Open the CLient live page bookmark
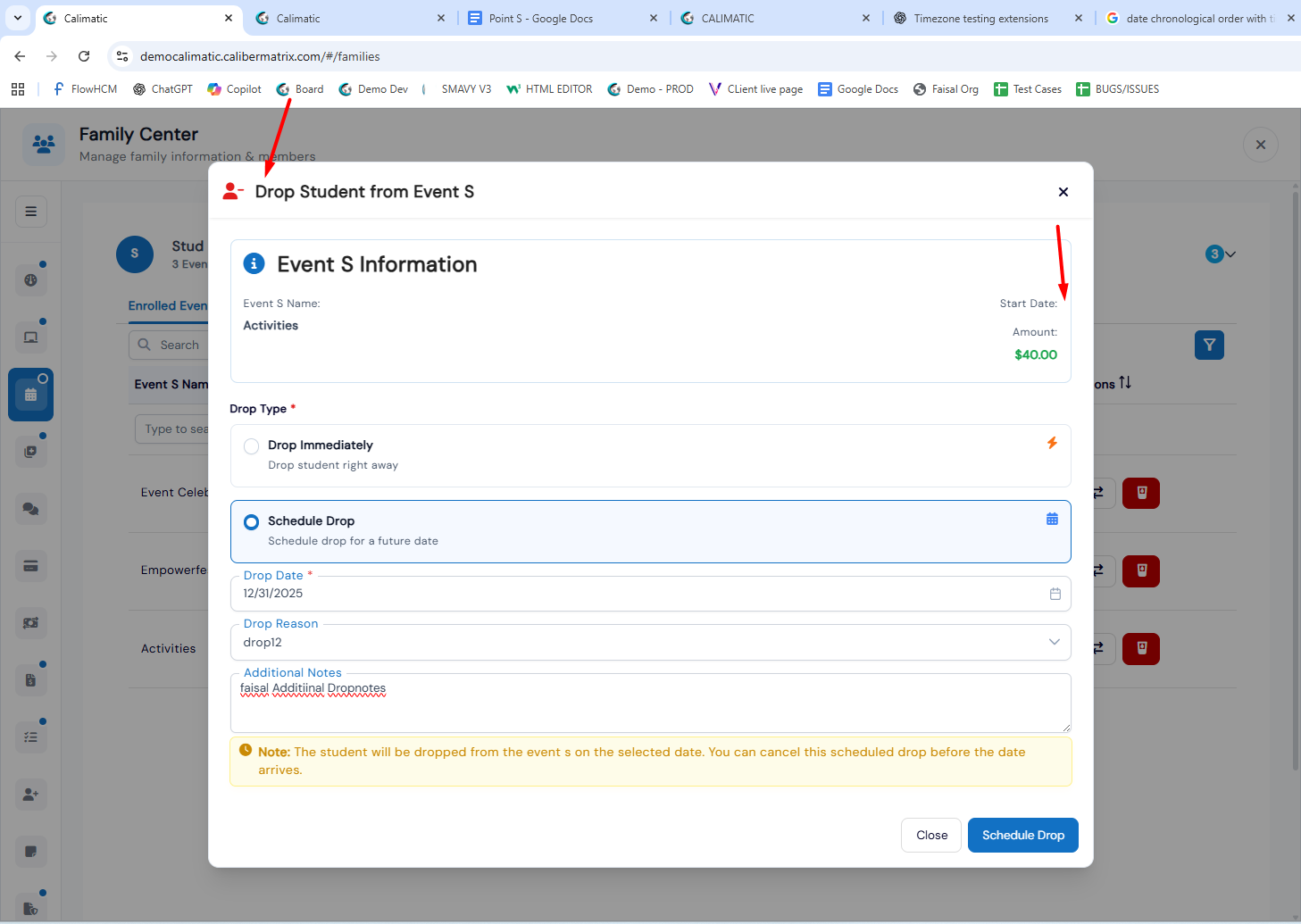Image resolution: width=1301 pixels, height=924 pixels. tap(755, 89)
